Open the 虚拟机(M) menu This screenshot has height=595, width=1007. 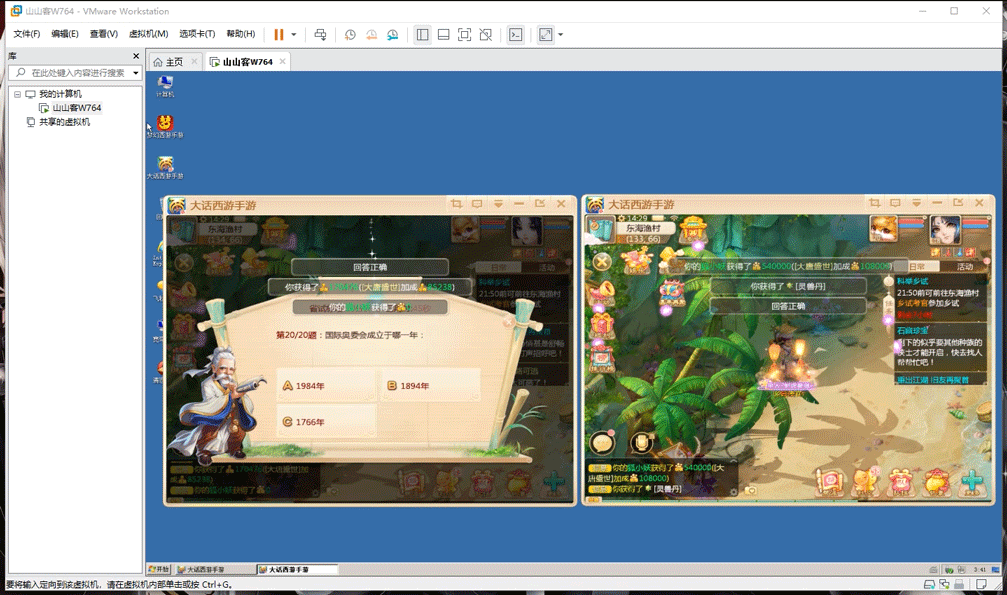(x=148, y=34)
